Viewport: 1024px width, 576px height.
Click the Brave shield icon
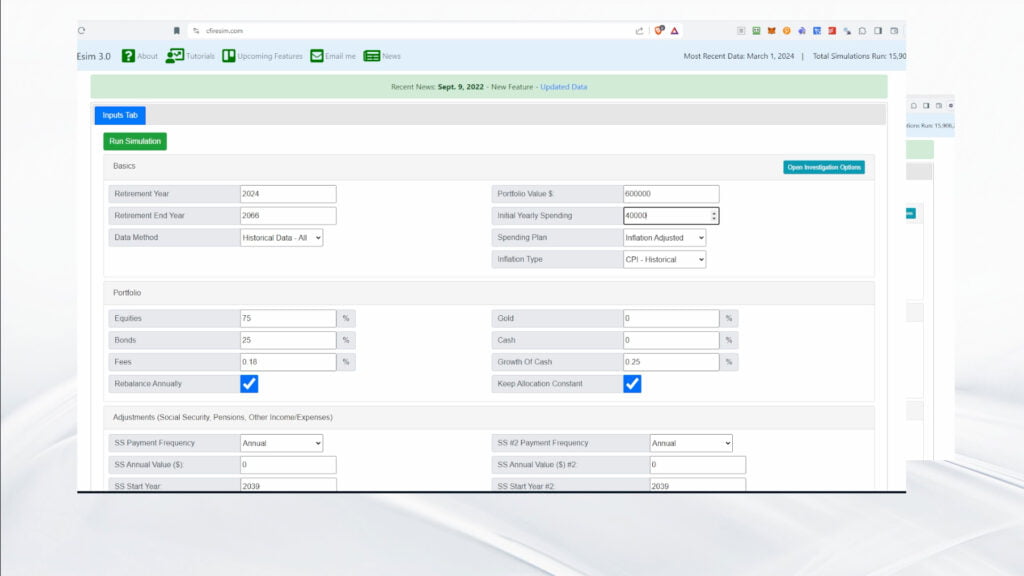pos(660,31)
